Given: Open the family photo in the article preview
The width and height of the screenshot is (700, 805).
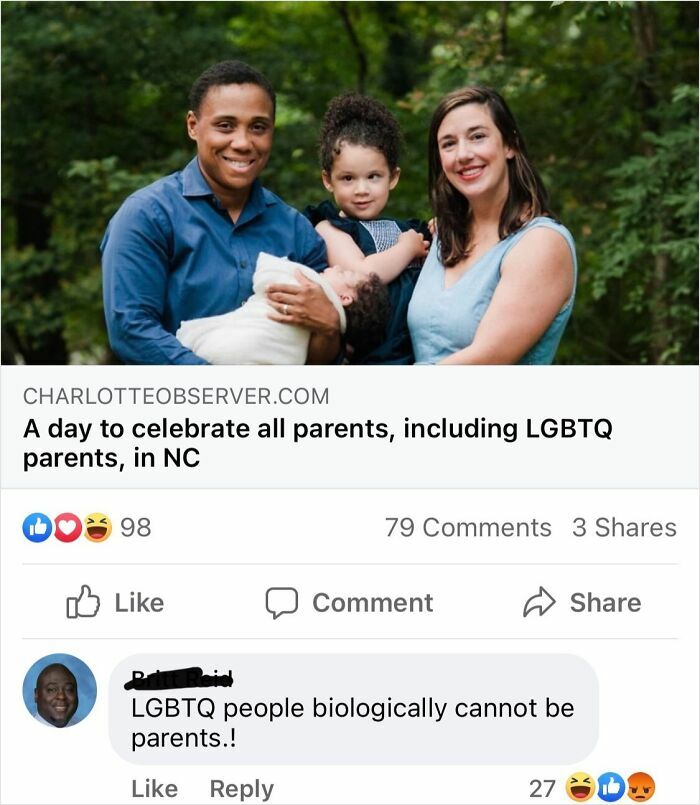Looking at the screenshot, I should (x=350, y=182).
